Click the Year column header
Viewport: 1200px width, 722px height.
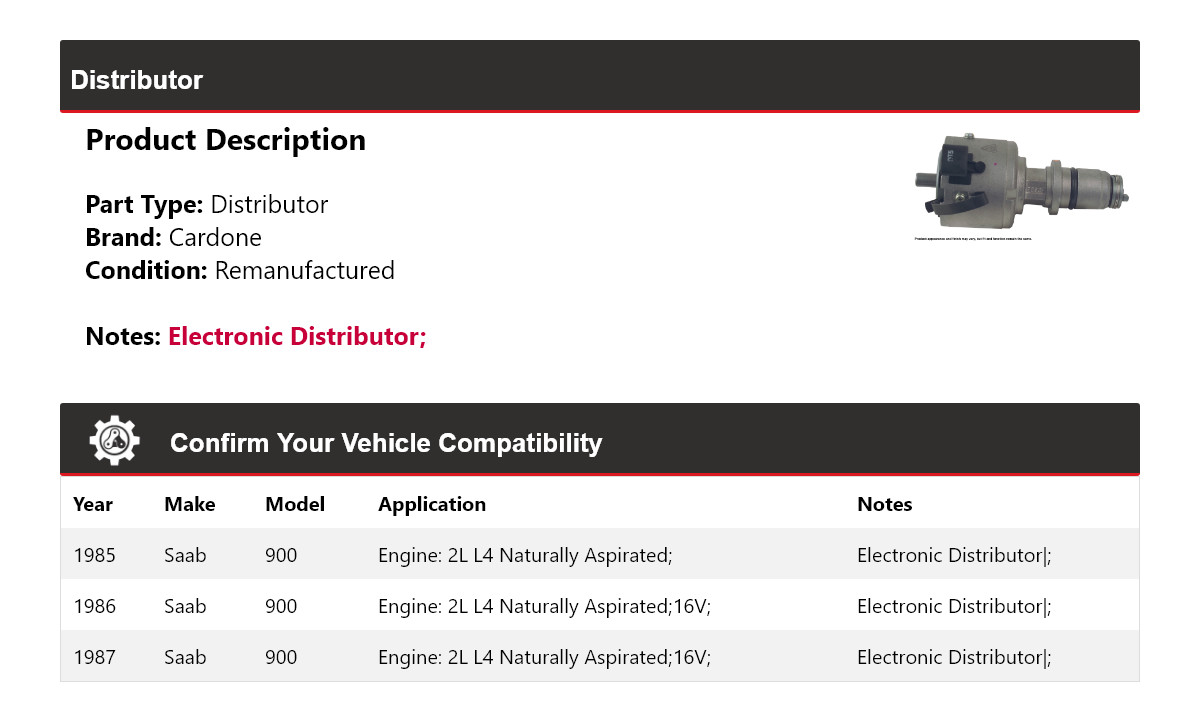[93, 504]
